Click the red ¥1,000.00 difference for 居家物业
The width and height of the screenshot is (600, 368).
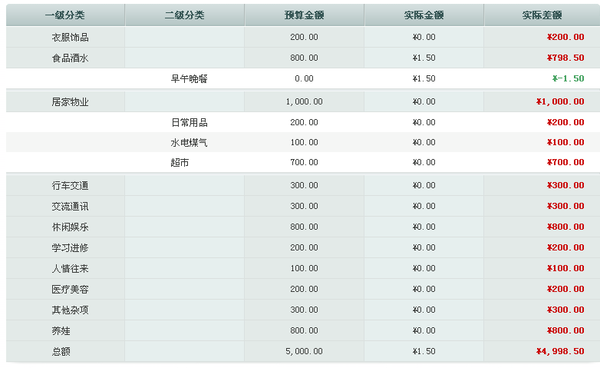tap(560, 102)
